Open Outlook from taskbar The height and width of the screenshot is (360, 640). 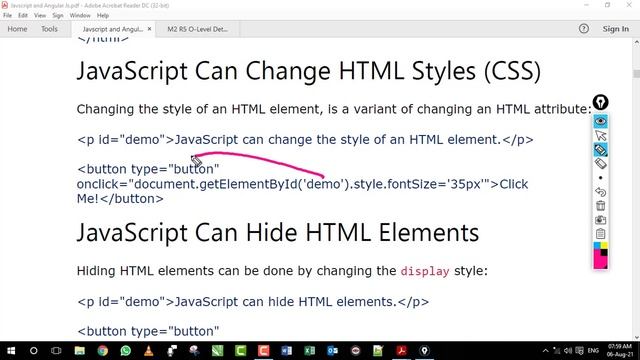(333, 351)
